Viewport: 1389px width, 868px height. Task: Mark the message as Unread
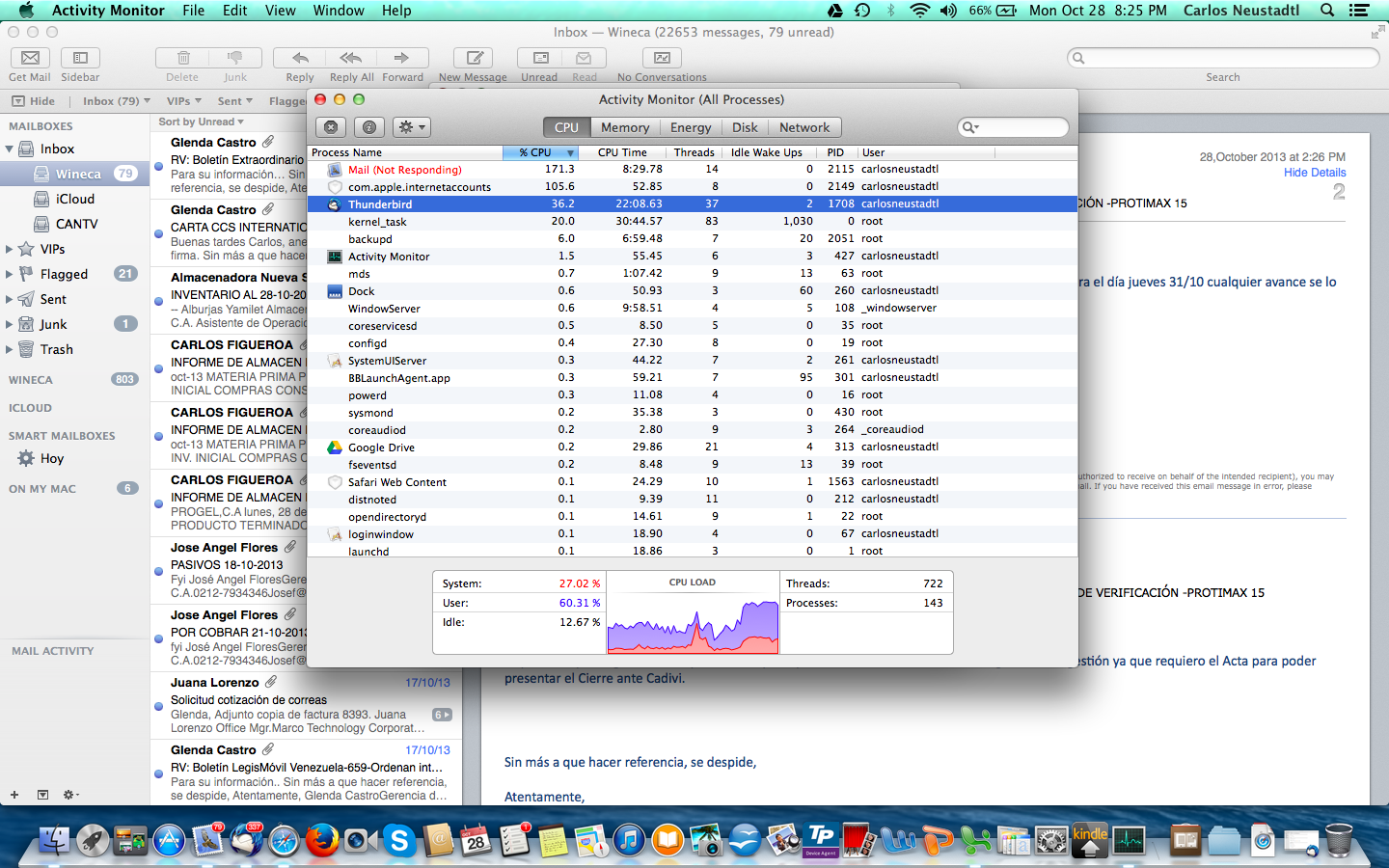540,58
